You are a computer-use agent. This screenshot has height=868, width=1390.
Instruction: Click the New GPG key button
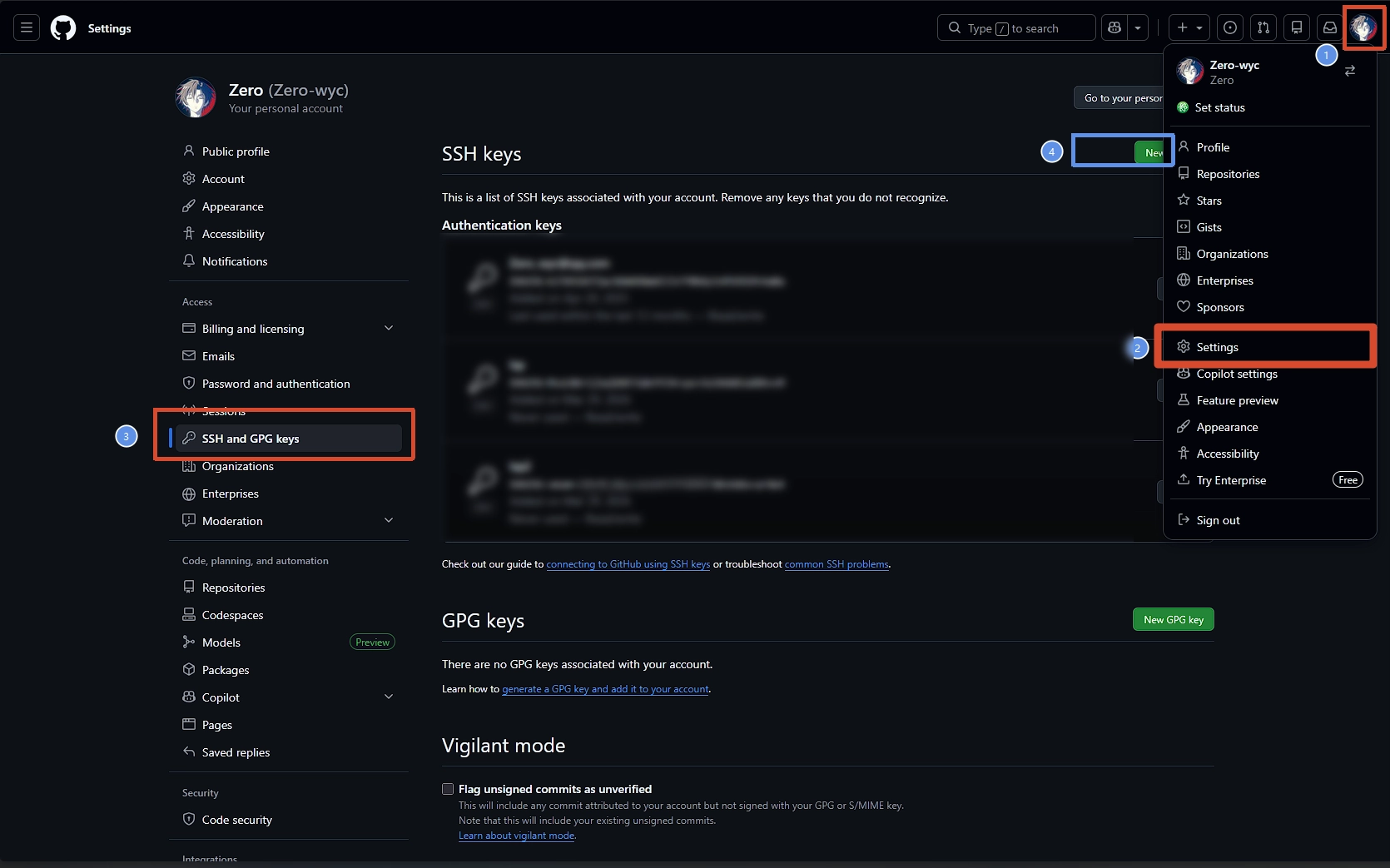pos(1173,620)
